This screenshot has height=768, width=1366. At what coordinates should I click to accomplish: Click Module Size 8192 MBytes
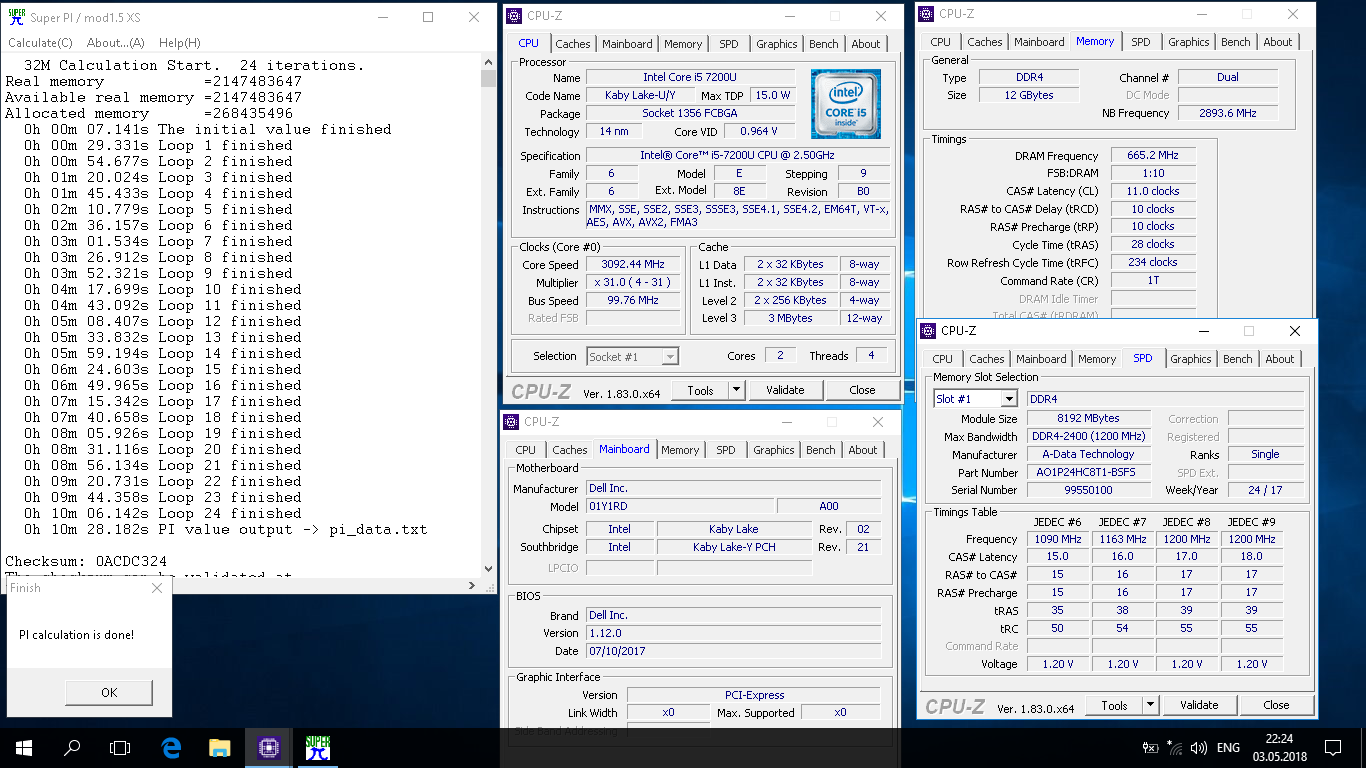(1088, 419)
